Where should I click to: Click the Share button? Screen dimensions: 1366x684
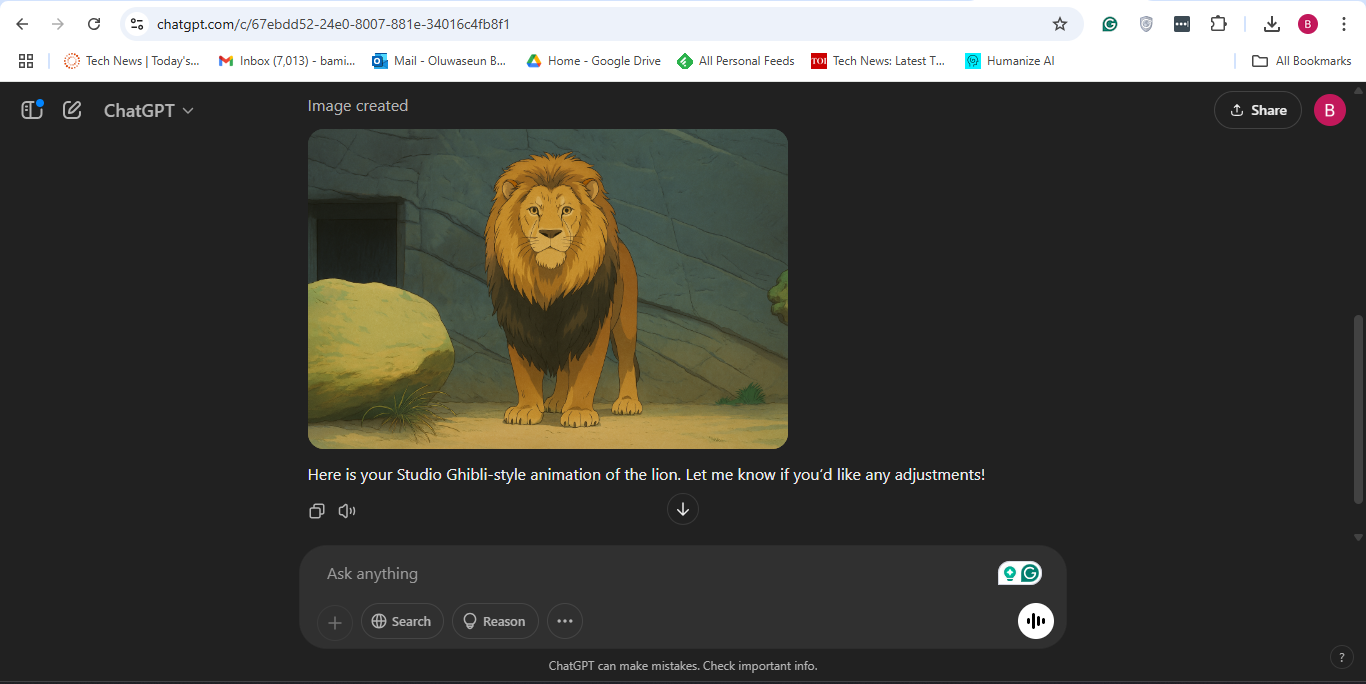[x=1258, y=110]
